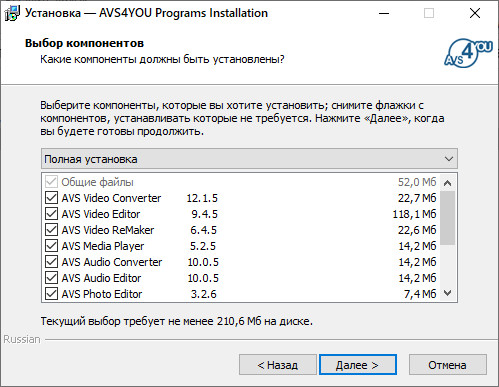Uncheck the AVS Video Editor checkbox
Screen dimensions: 499x387
point(51,214)
